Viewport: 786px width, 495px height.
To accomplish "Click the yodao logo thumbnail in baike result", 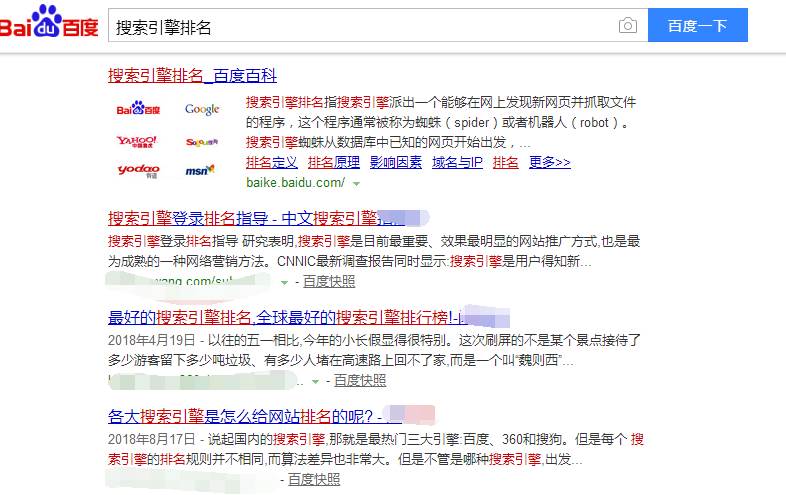I will 138,171.
